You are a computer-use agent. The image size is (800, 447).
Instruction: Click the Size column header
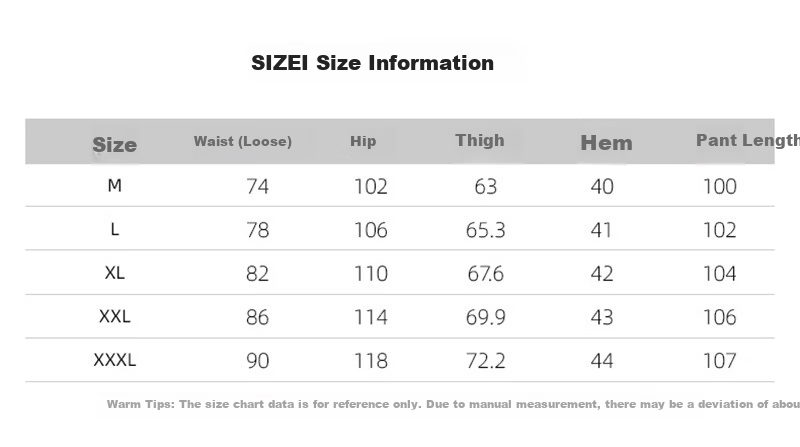point(114,145)
